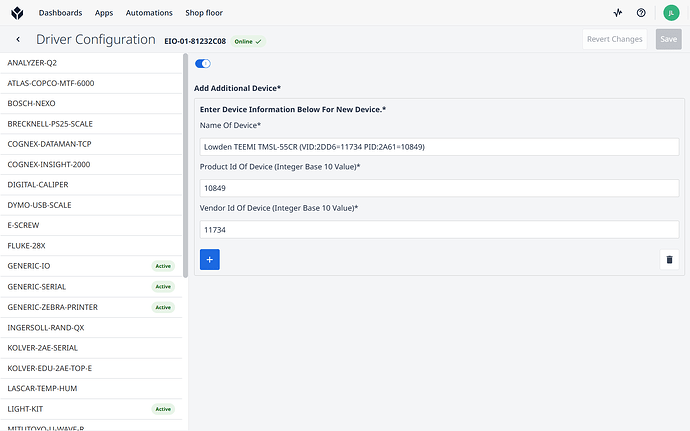
Task: Select the KOLVER-2AE-SERIAL driver
Action: [x=91, y=348]
